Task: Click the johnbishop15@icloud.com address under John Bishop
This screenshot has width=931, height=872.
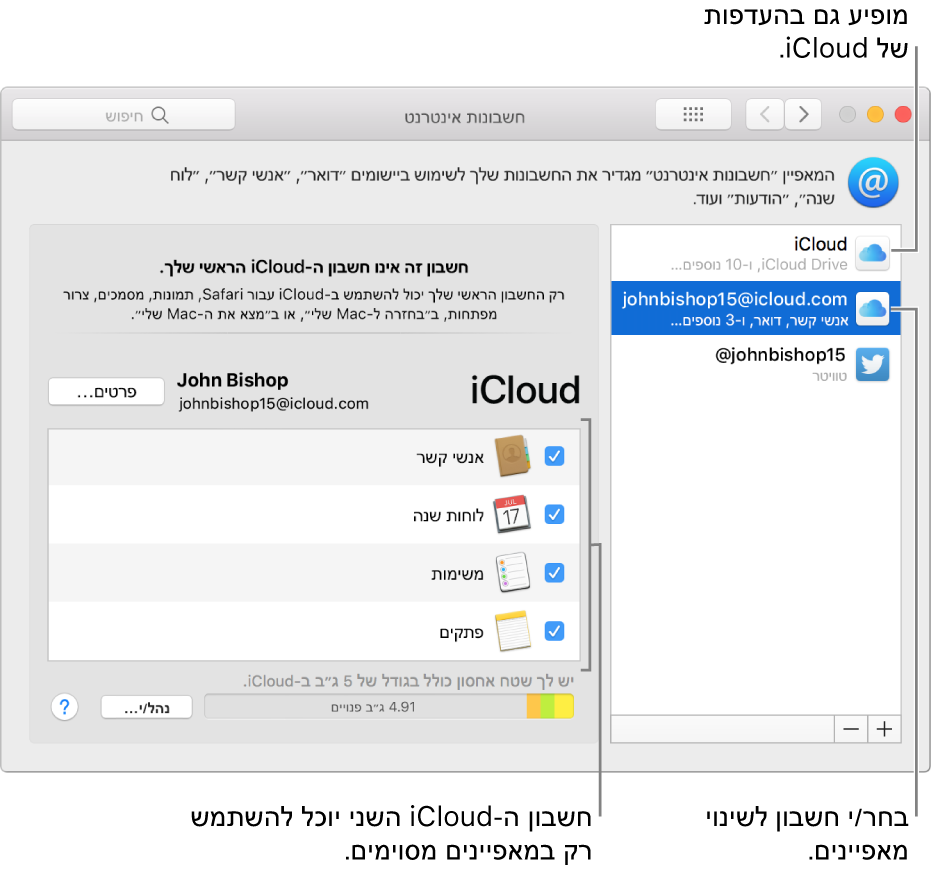Action: tap(274, 404)
